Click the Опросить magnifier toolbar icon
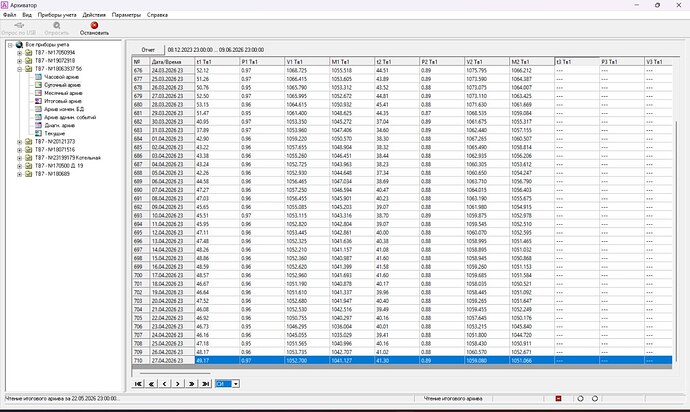The image size is (690, 412). tap(57, 25)
